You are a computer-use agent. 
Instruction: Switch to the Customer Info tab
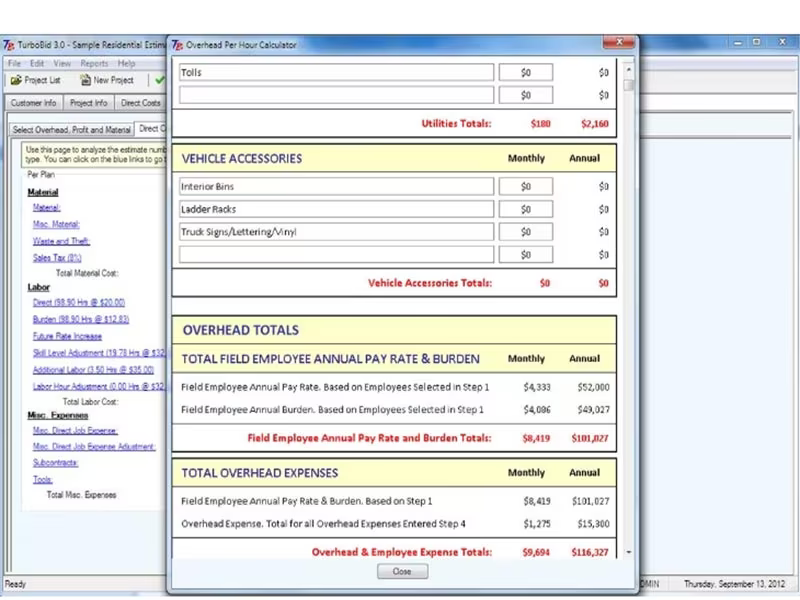pyautogui.click(x=34, y=103)
